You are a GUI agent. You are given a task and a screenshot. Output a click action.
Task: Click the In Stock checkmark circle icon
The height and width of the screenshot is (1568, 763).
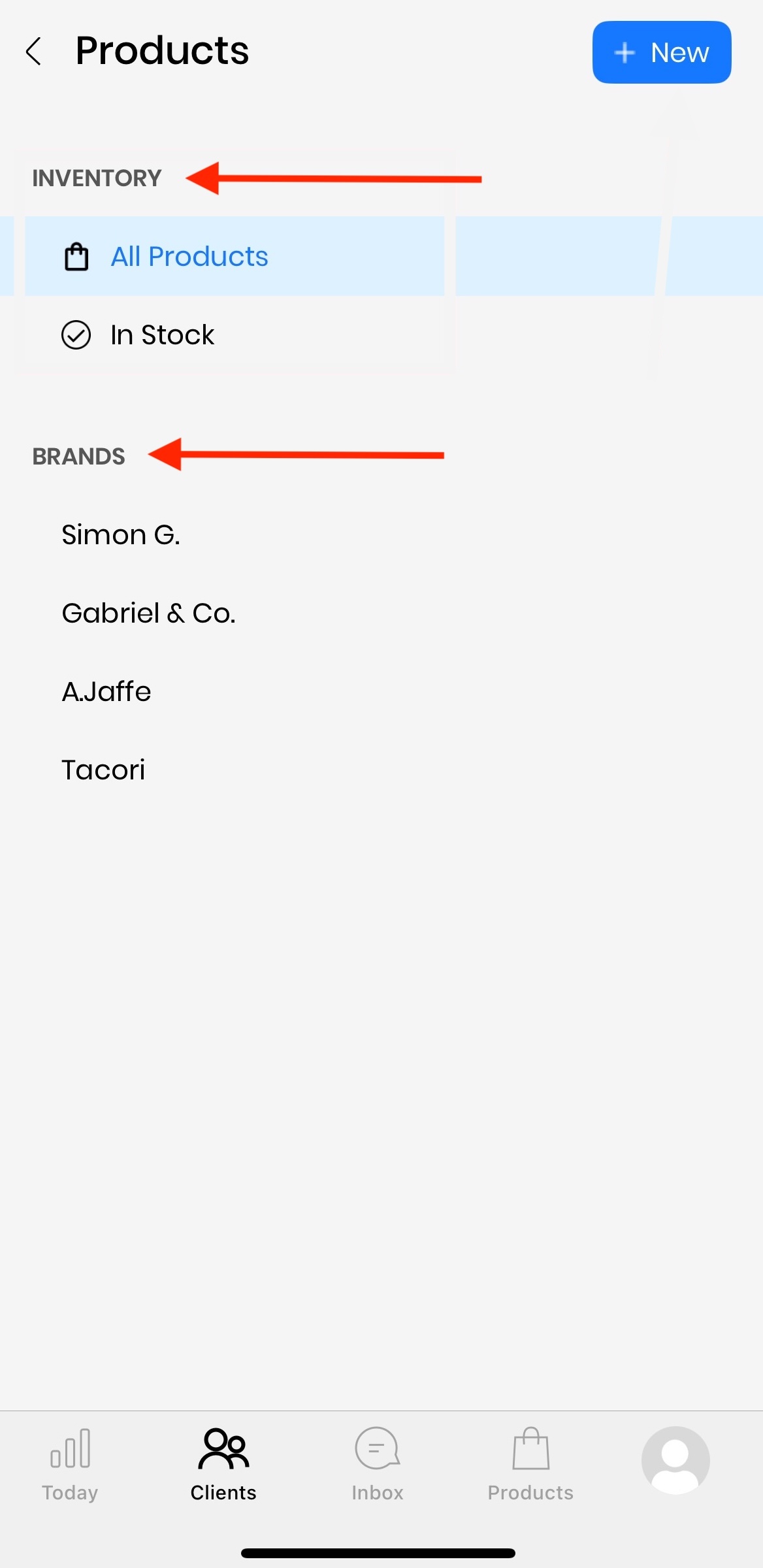(76, 335)
